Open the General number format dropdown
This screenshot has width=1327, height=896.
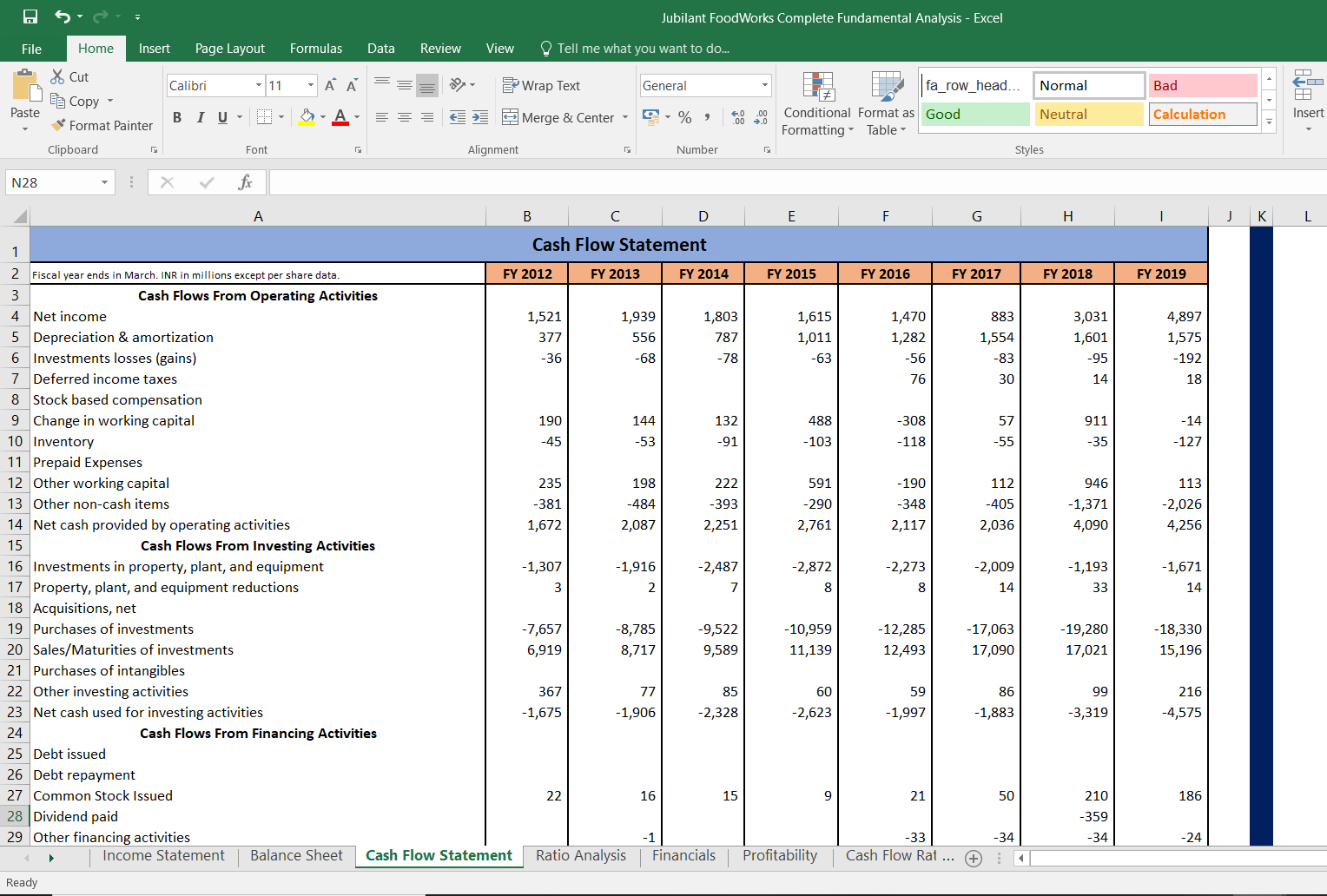[x=765, y=85]
